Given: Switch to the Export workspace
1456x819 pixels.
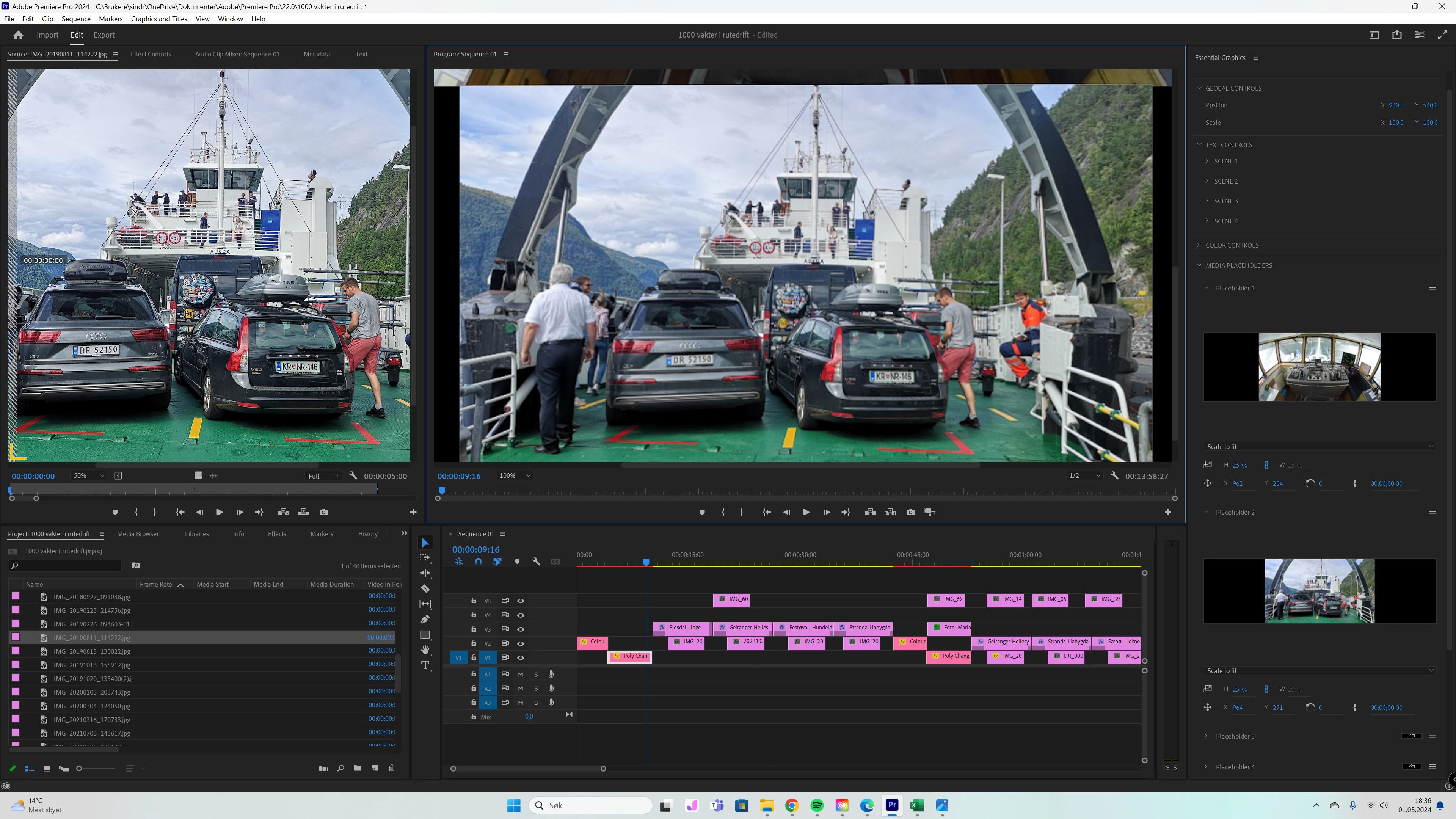Looking at the screenshot, I should 104,35.
